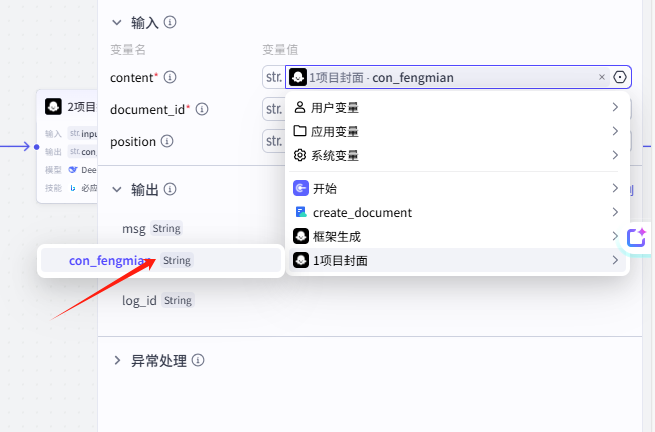Image resolution: width=655 pixels, height=432 pixels.
Task: Click info icon next to 输出 heading
Action: point(170,189)
